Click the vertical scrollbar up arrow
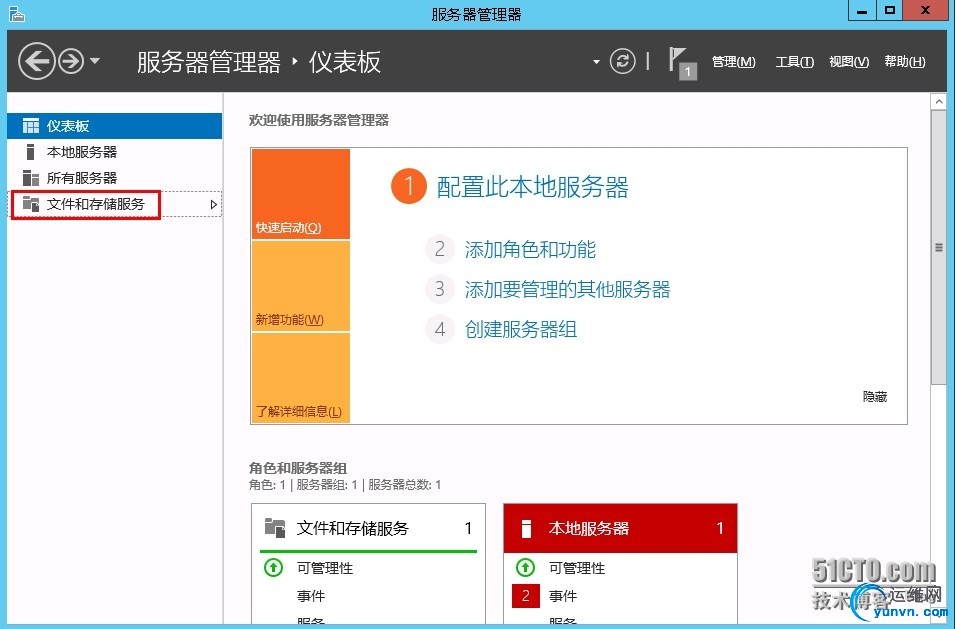This screenshot has height=629, width=955. 939,102
